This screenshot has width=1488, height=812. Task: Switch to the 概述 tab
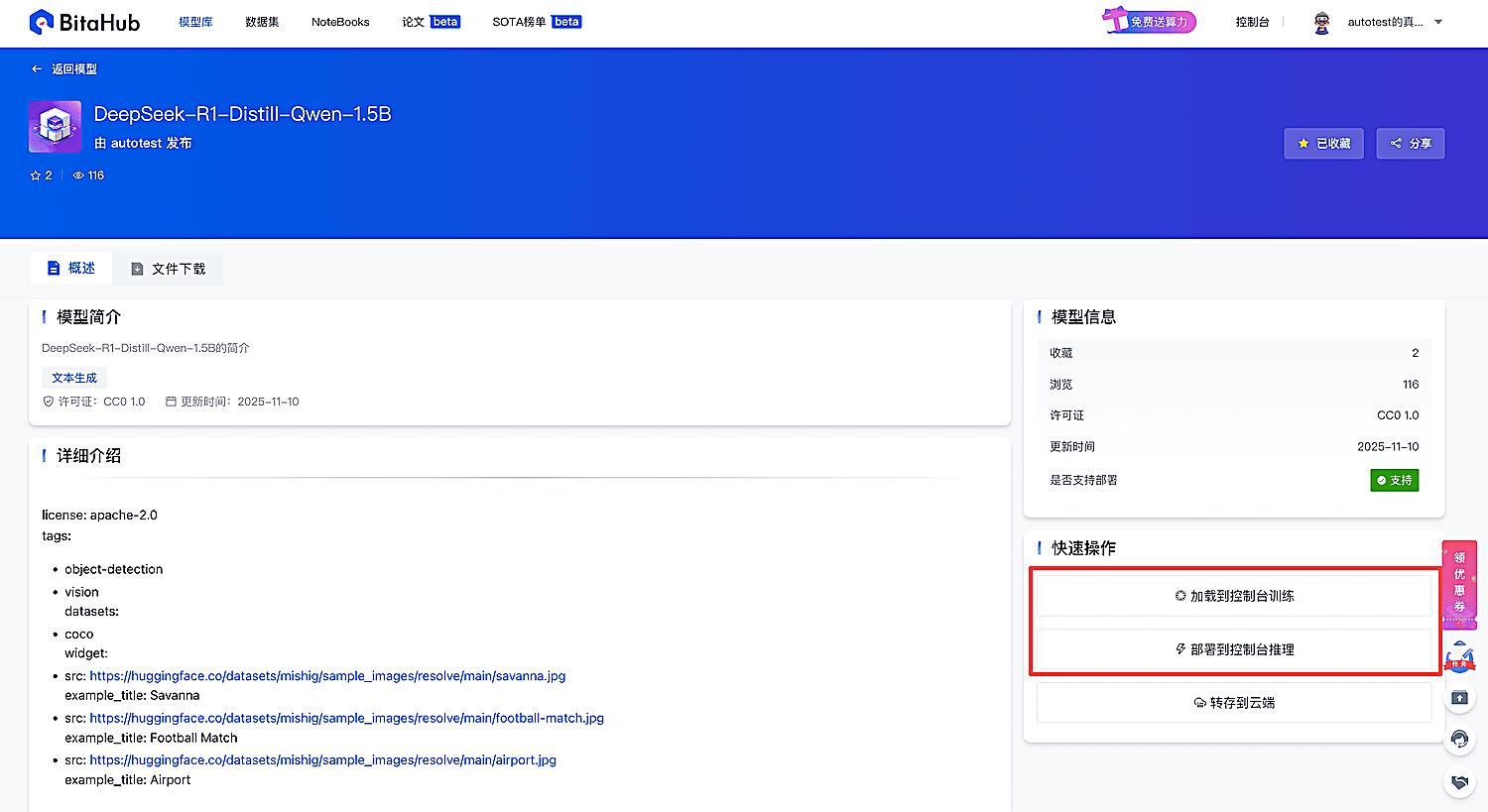point(70,269)
